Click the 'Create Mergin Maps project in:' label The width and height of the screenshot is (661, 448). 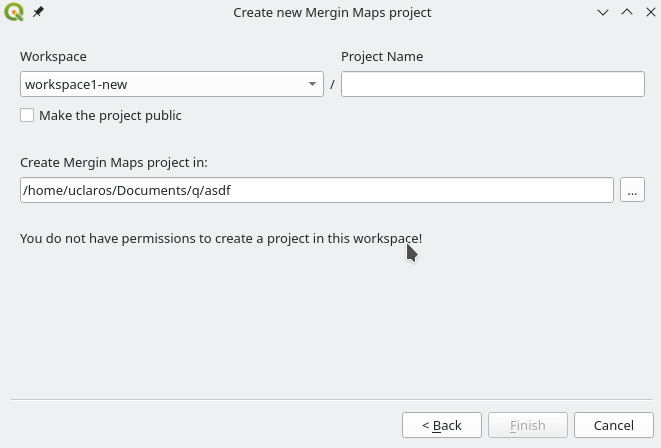114,163
